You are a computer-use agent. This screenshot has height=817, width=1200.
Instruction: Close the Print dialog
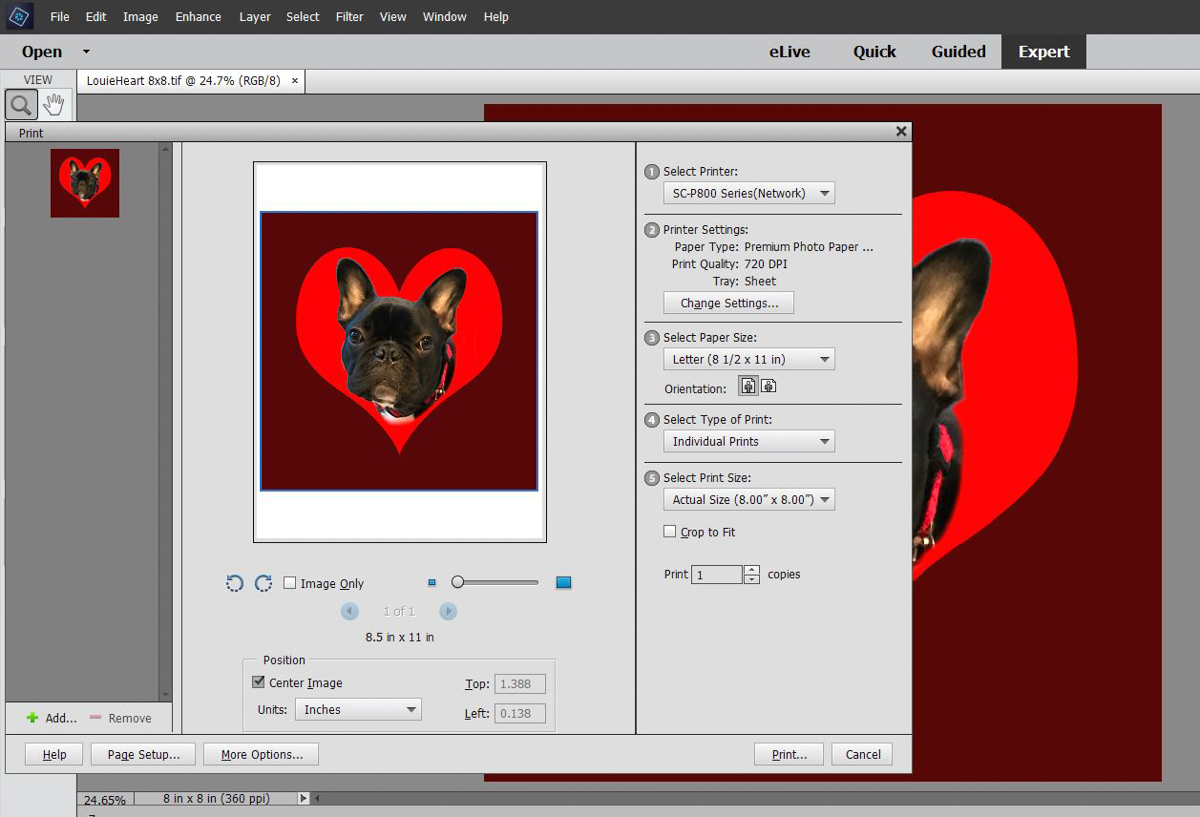coord(901,131)
